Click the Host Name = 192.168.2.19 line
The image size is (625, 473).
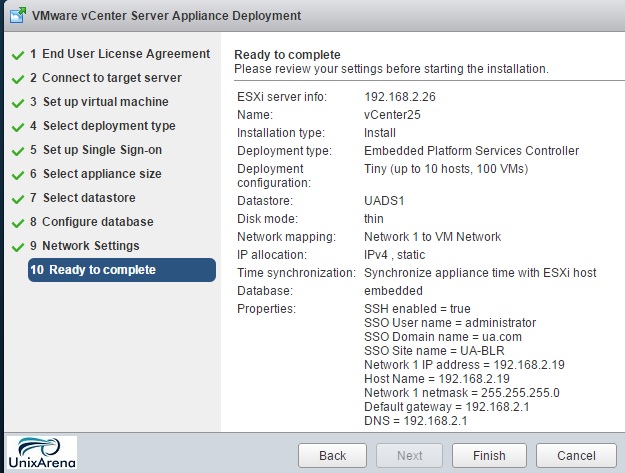pos(437,379)
